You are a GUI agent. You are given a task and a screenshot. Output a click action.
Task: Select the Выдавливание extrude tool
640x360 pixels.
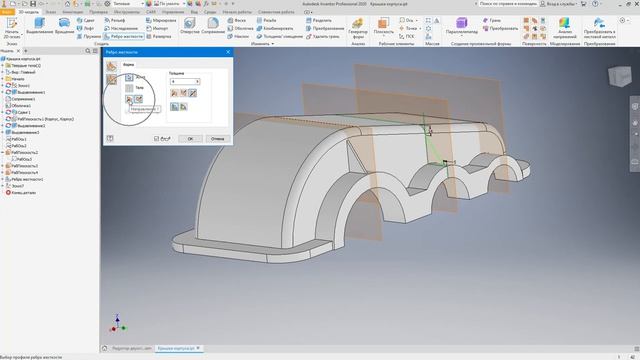click(x=40, y=26)
